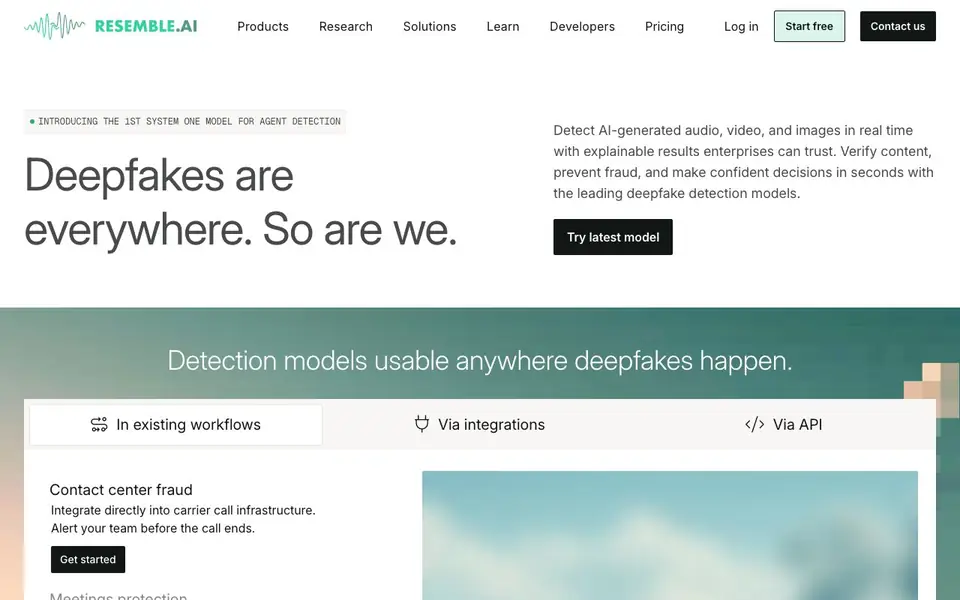The width and height of the screenshot is (960, 600).
Task: Click the workflow icon beside 'In existing workflows'
Action: (99, 424)
